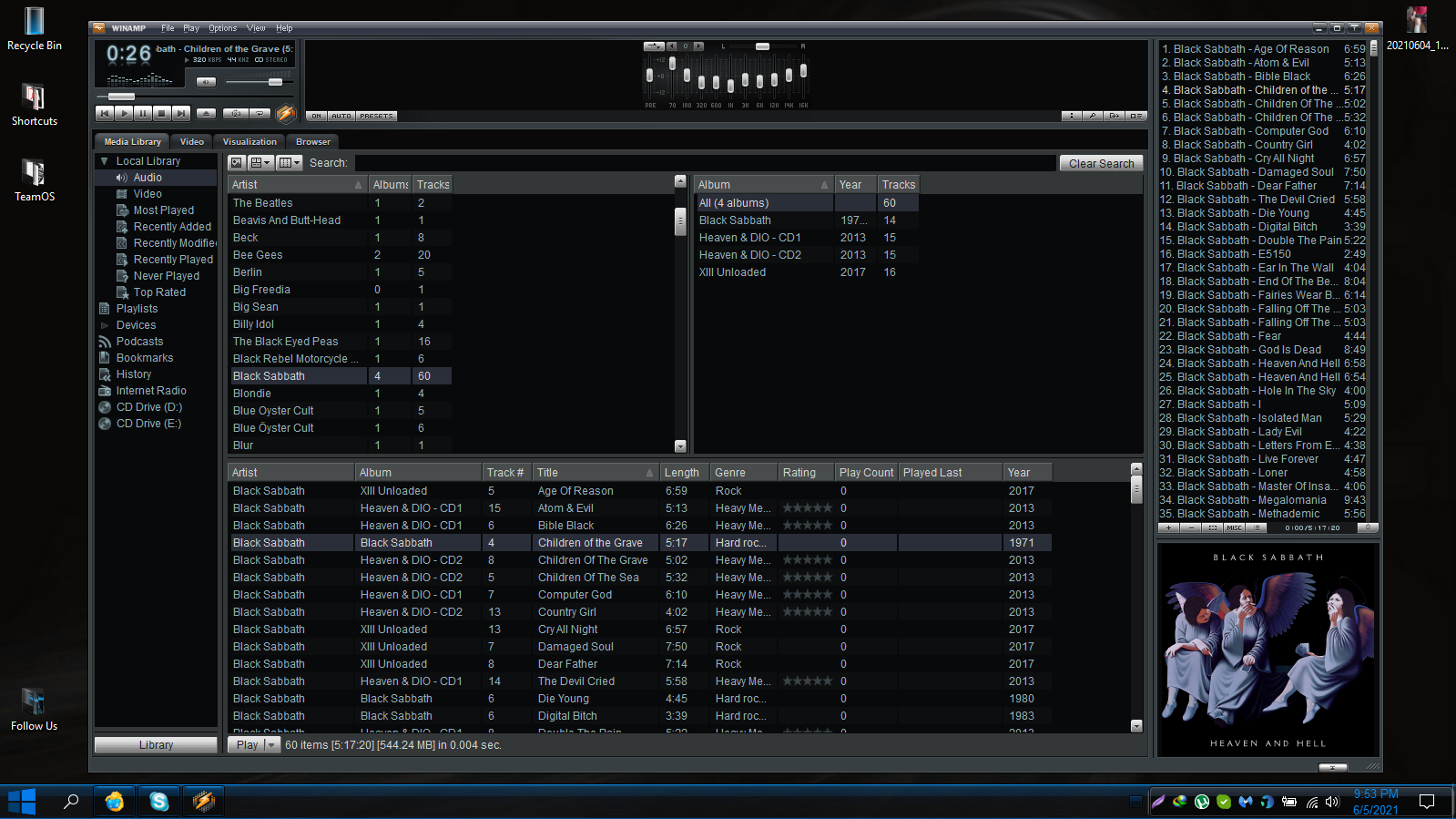Open the Options menu

[x=222, y=28]
